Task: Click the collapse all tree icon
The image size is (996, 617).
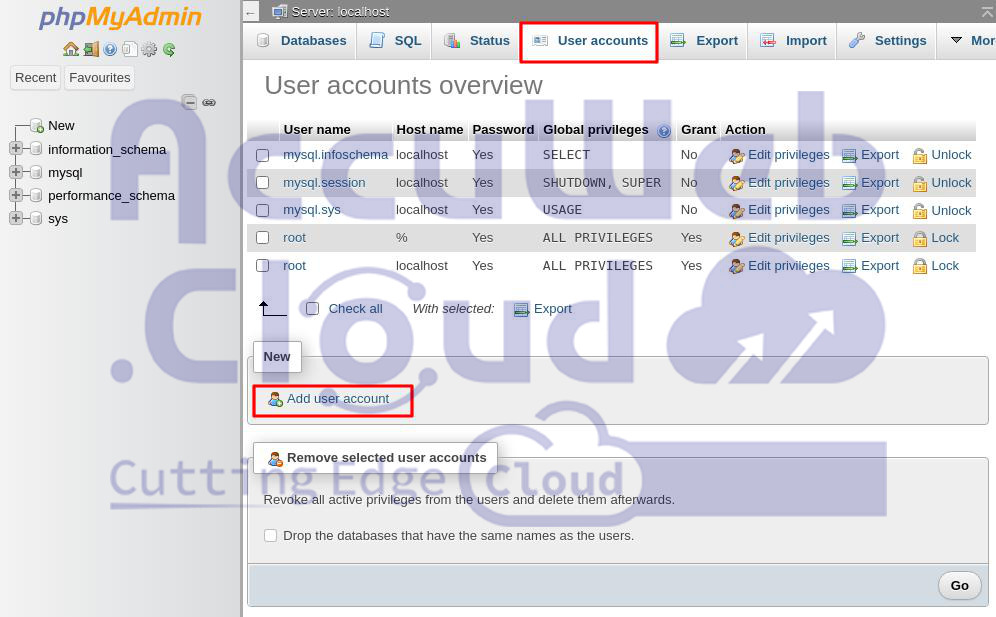Action: (189, 102)
